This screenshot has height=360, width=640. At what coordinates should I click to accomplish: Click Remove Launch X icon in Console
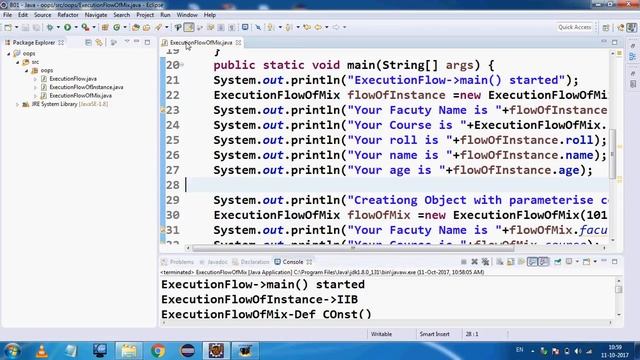click(474, 262)
